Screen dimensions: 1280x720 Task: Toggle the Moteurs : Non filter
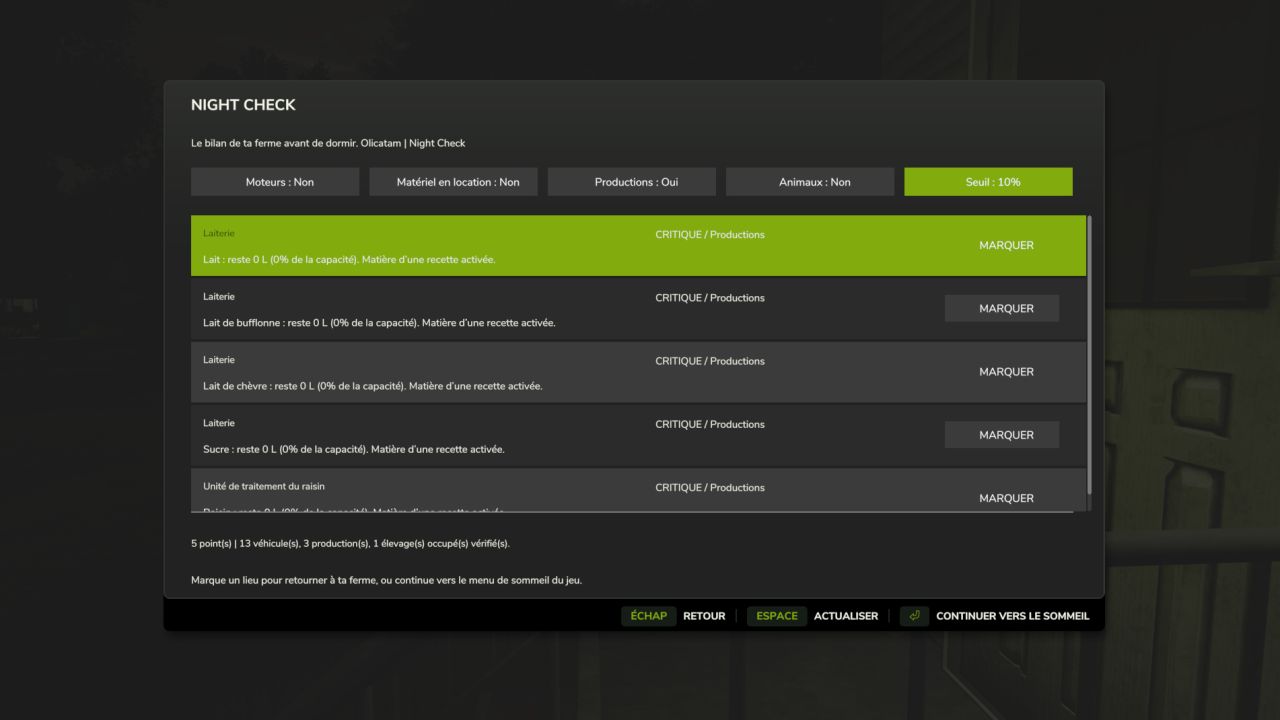pyautogui.click(x=275, y=182)
